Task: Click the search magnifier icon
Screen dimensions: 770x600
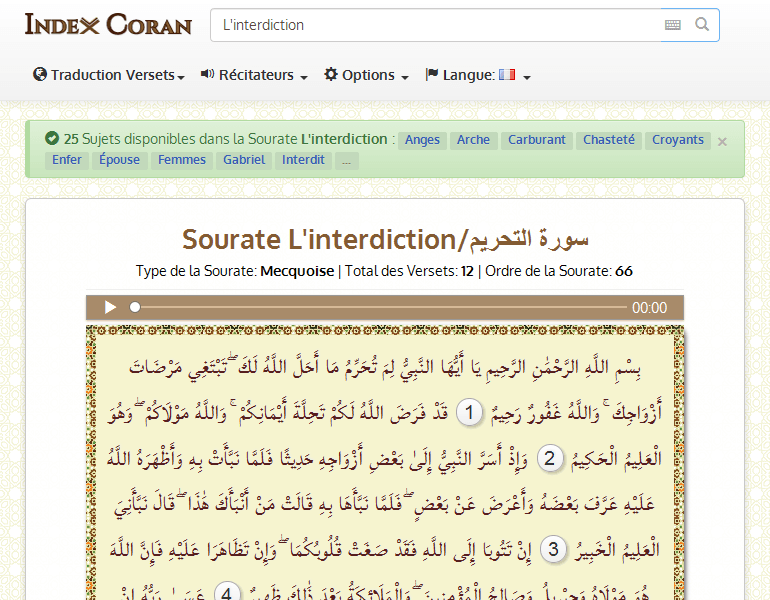Action: [x=703, y=25]
